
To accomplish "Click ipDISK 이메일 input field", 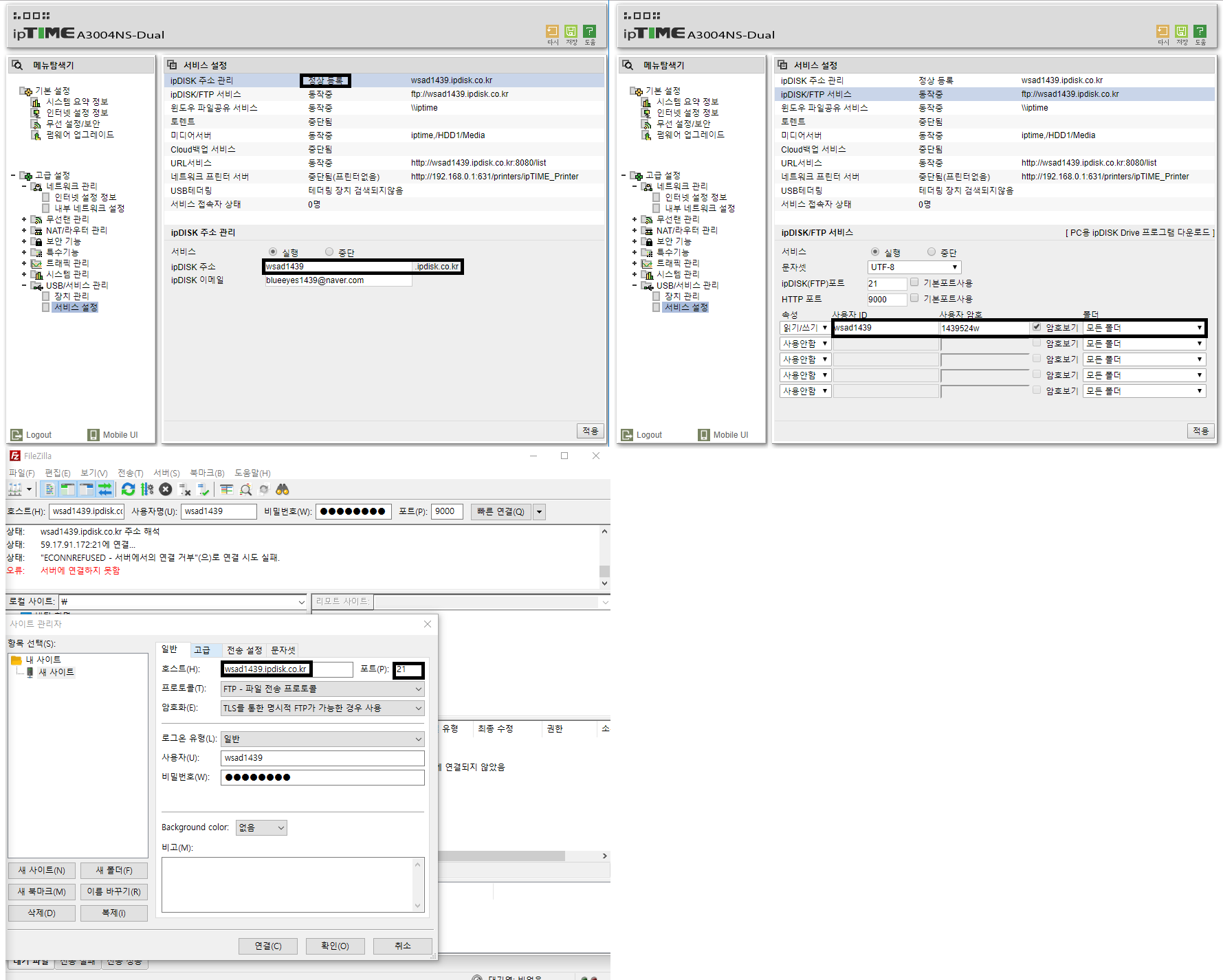I will pos(338,280).
